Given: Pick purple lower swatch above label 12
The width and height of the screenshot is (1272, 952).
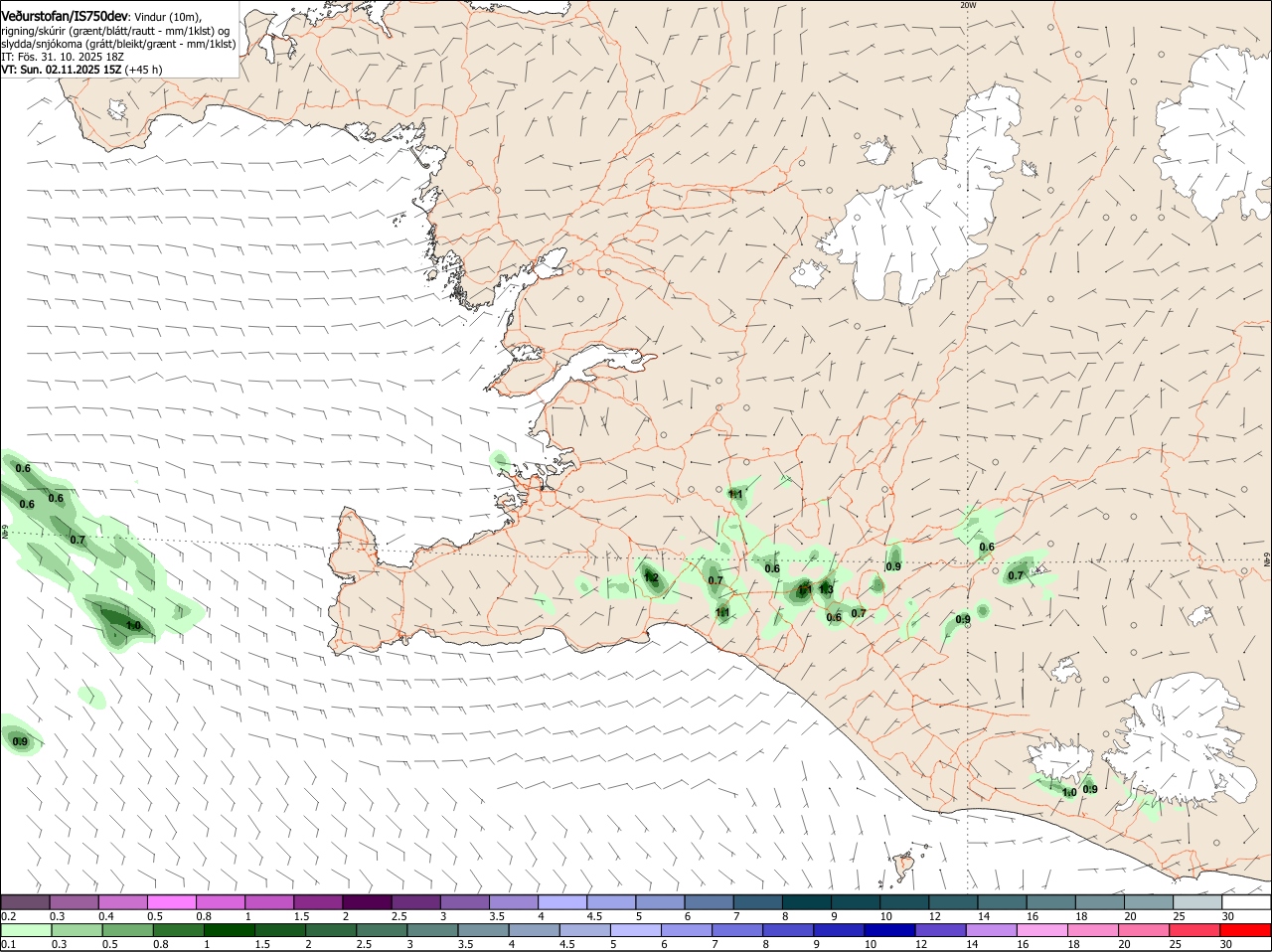Looking at the screenshot, I should point(940,930).
